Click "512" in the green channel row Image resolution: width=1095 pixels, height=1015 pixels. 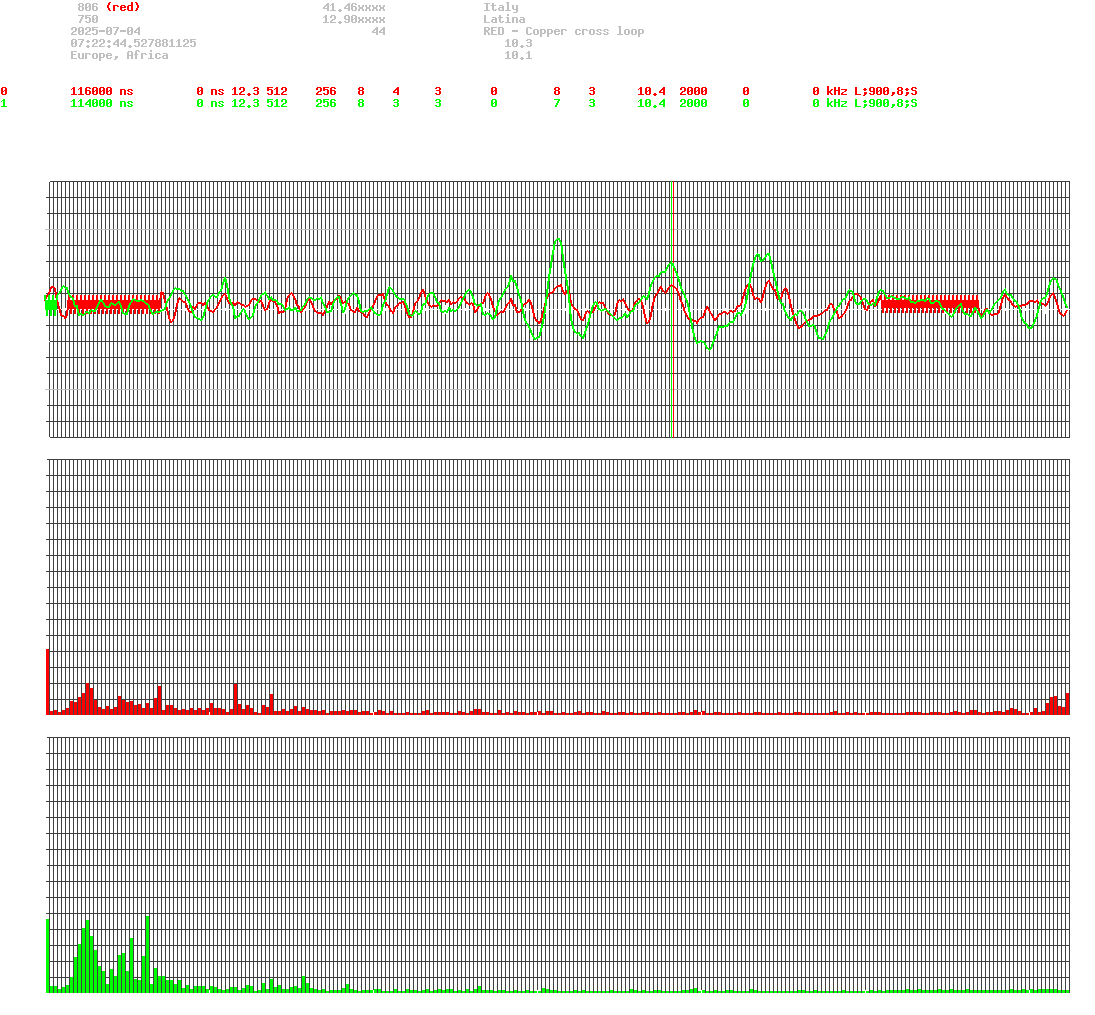coord(277,103)
